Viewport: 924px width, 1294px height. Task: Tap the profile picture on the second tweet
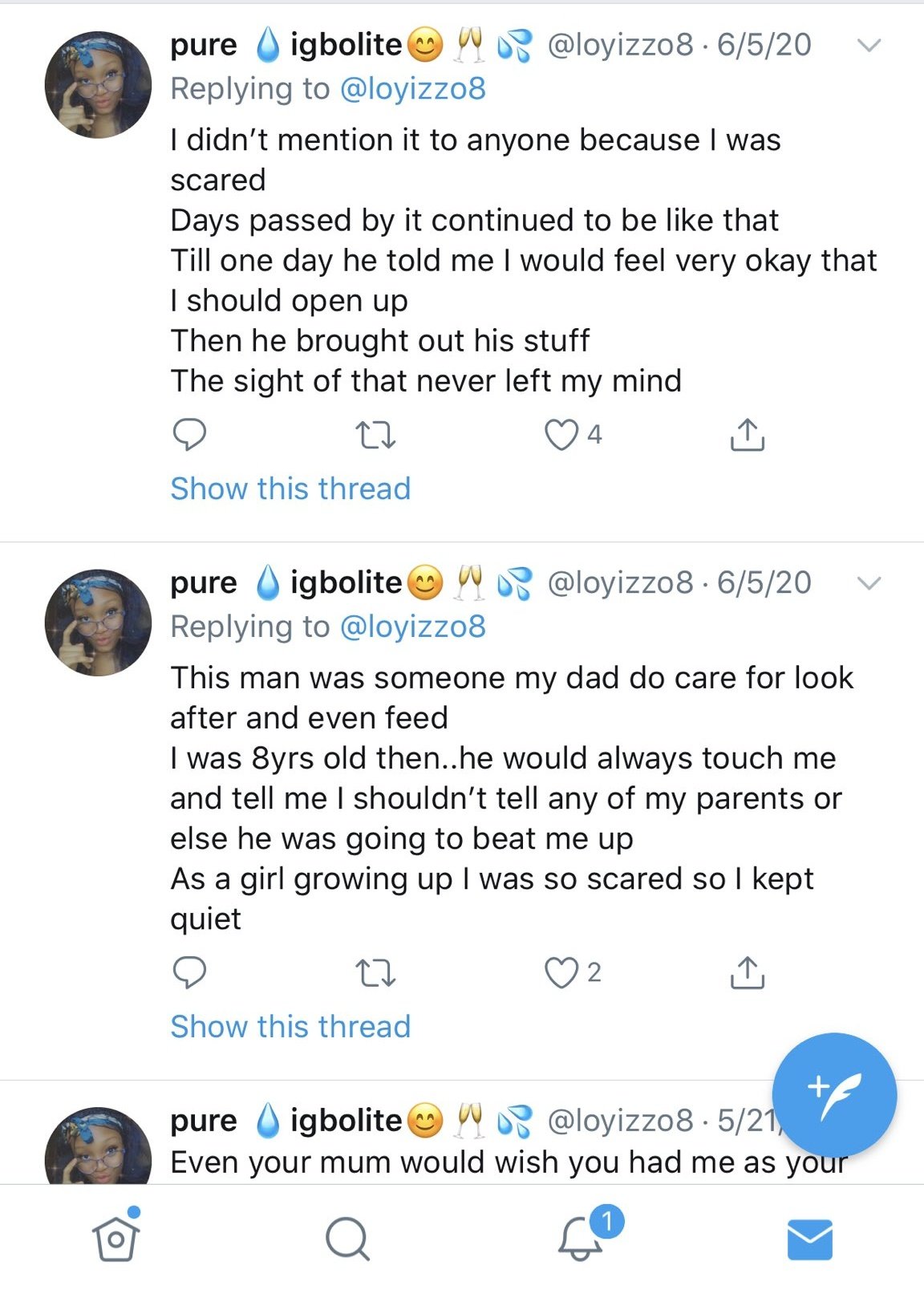click(98, 623)
